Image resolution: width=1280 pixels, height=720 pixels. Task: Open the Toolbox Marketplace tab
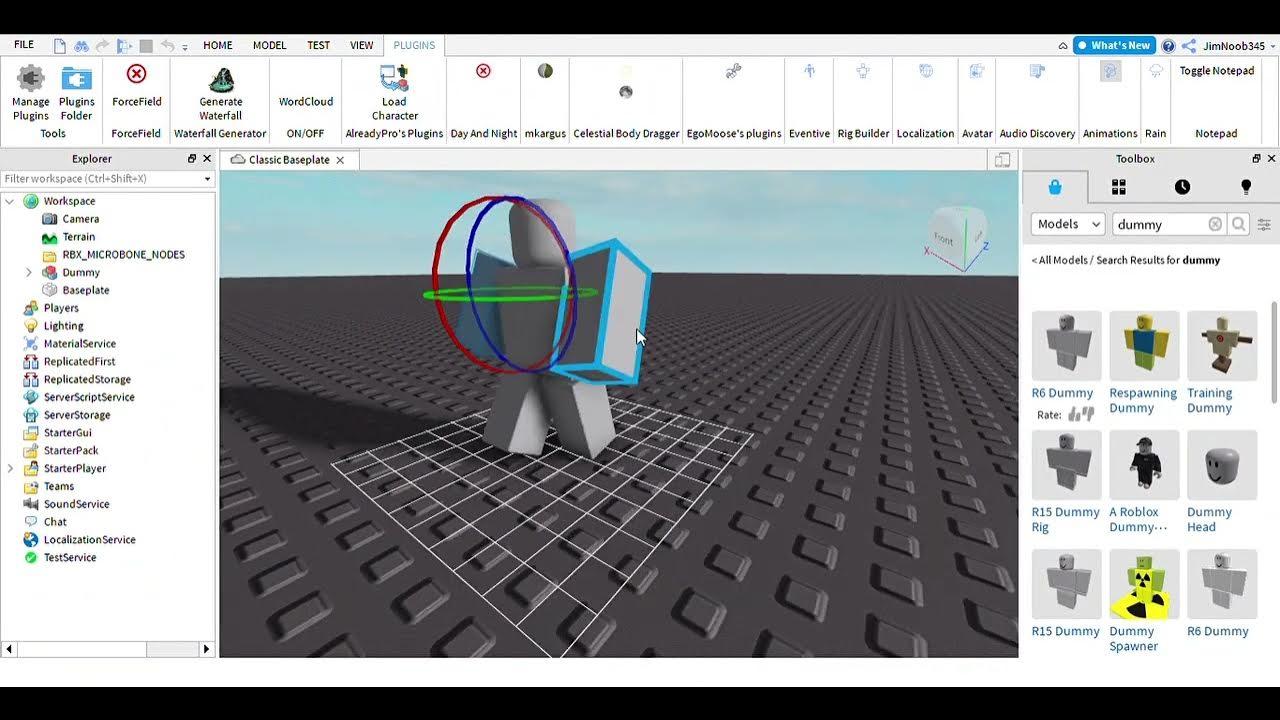pos(1054,187)
